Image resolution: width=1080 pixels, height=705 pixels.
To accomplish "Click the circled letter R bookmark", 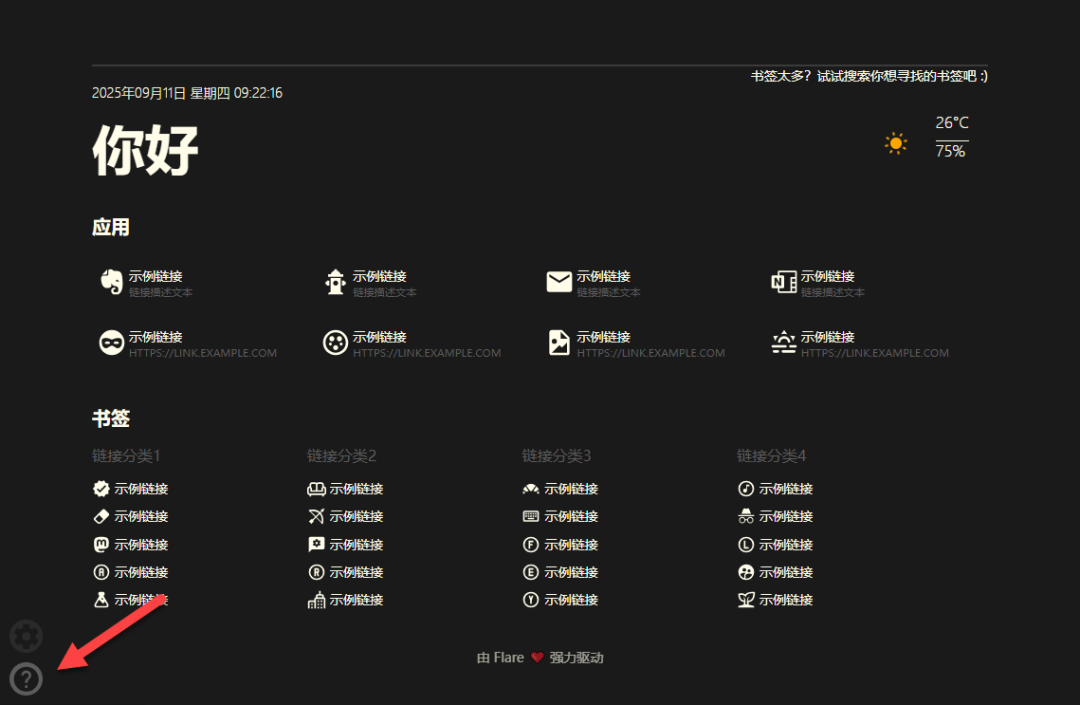I will [346, 572].
